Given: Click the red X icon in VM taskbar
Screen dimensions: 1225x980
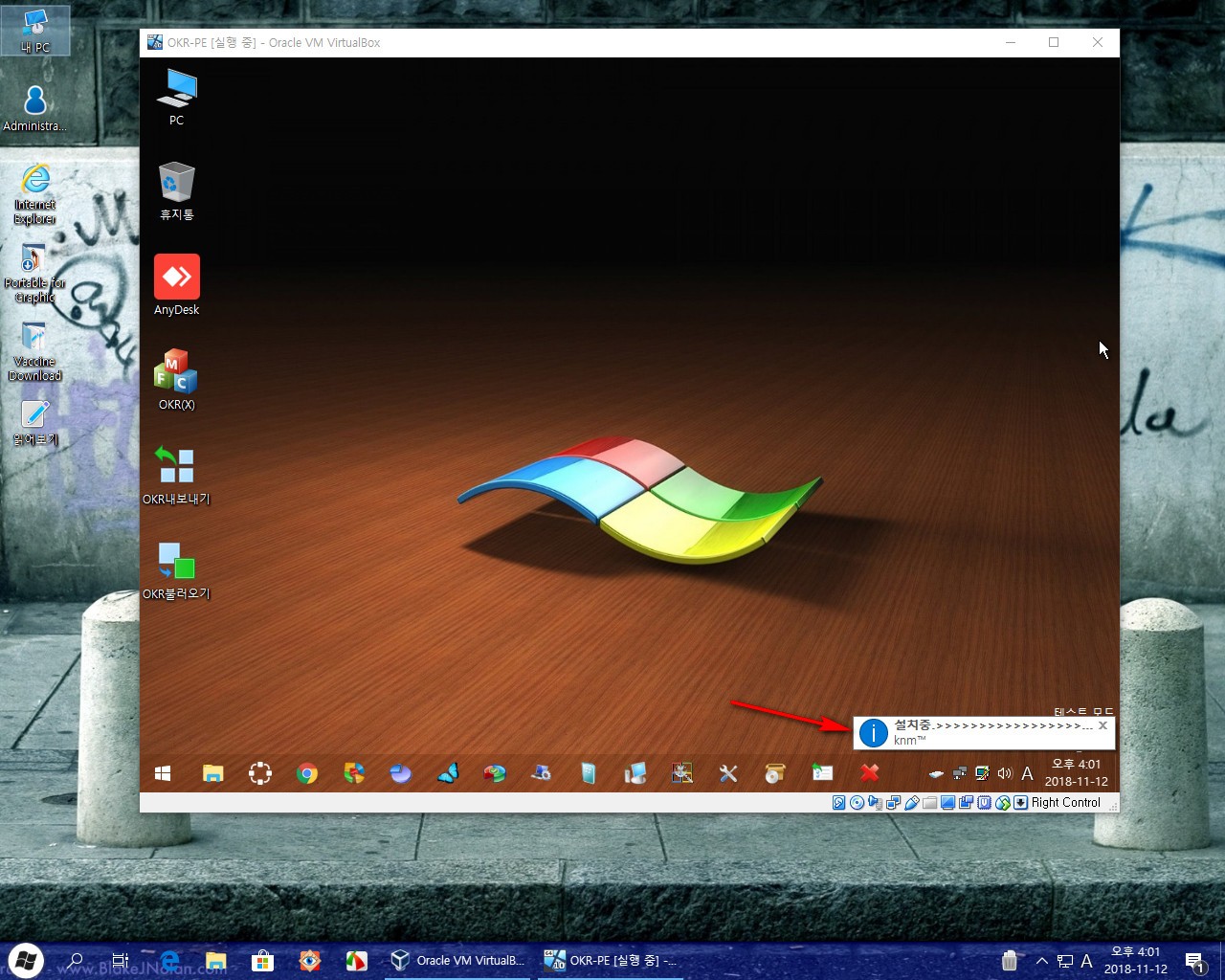Looking at the screenshot, I should point(870,773).
